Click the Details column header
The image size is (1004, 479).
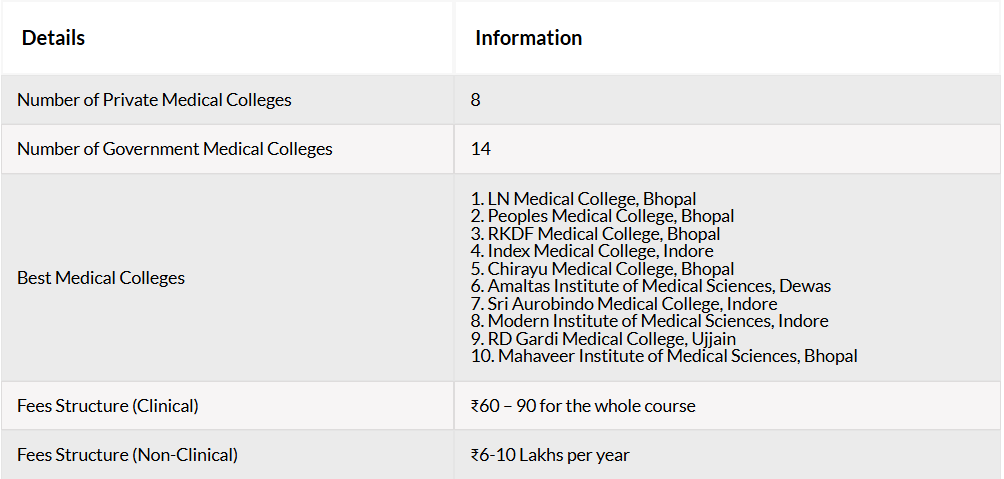coord(53,38)
